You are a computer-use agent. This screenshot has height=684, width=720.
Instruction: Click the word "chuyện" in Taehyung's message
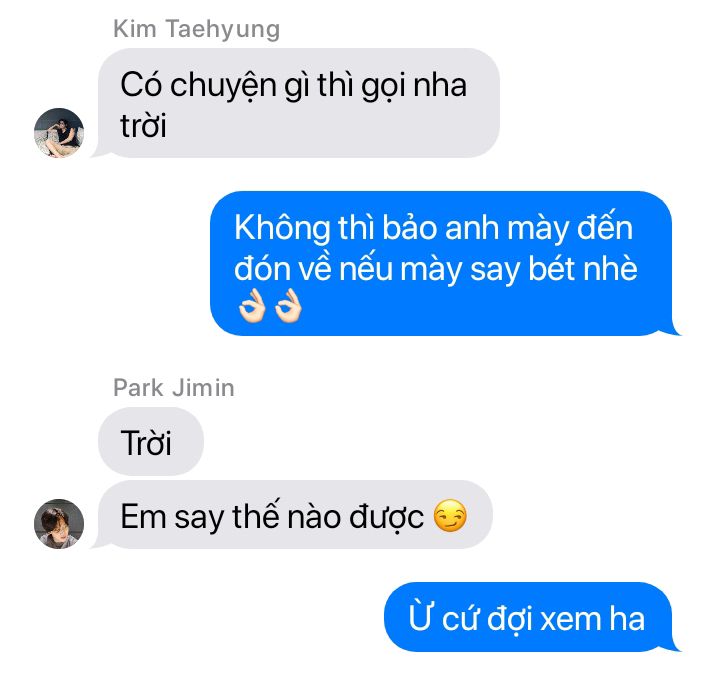click(x=223, y=86)
